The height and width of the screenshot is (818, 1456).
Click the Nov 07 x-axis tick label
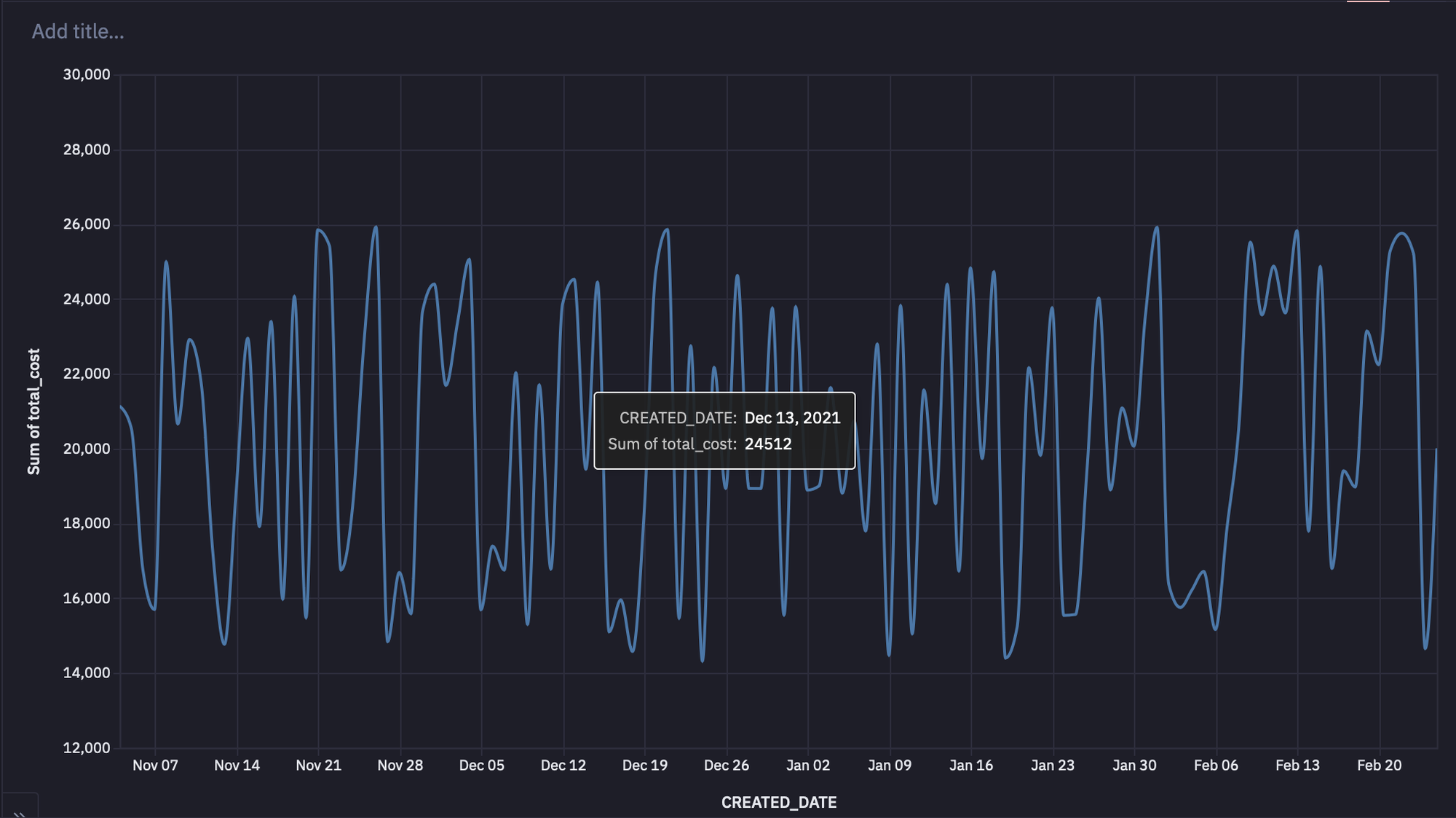coord(155,765)
